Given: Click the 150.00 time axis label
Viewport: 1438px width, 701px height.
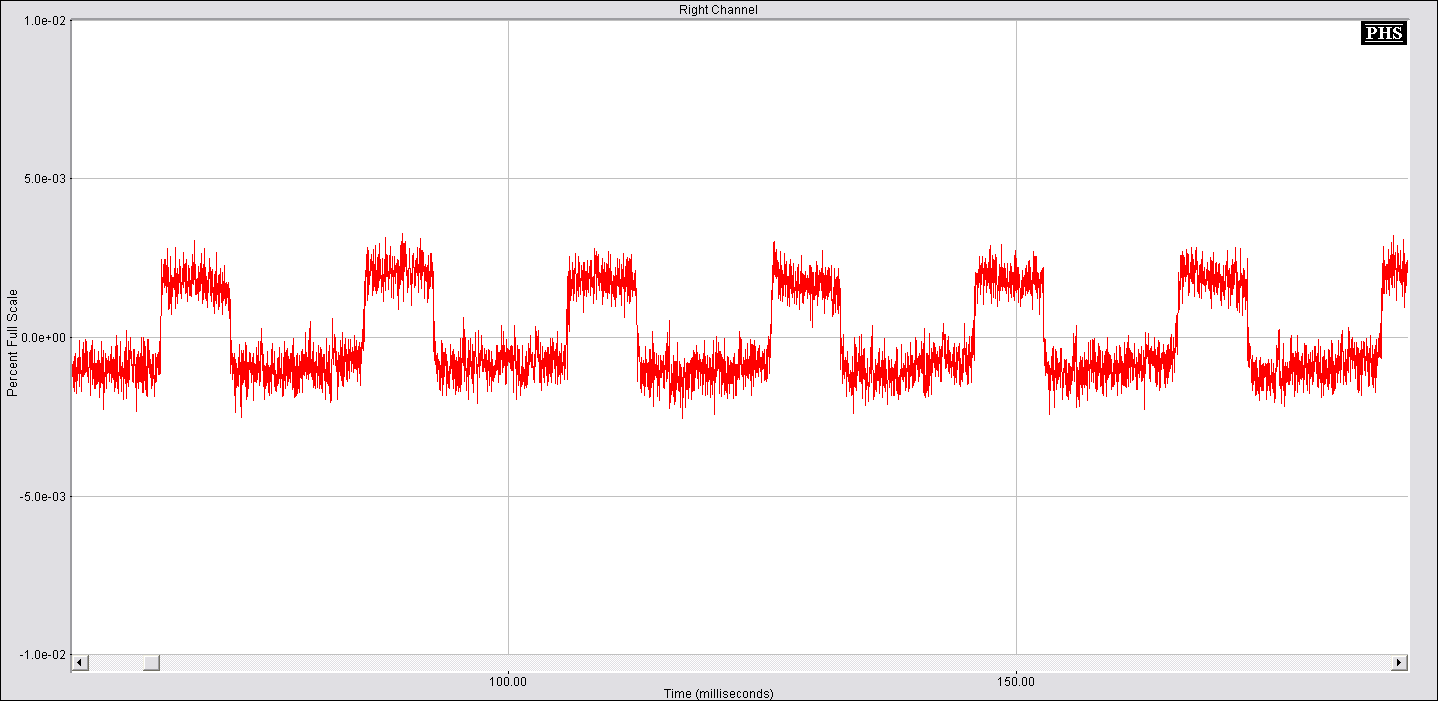Looking at the screenshot, I should (1016, 681).
